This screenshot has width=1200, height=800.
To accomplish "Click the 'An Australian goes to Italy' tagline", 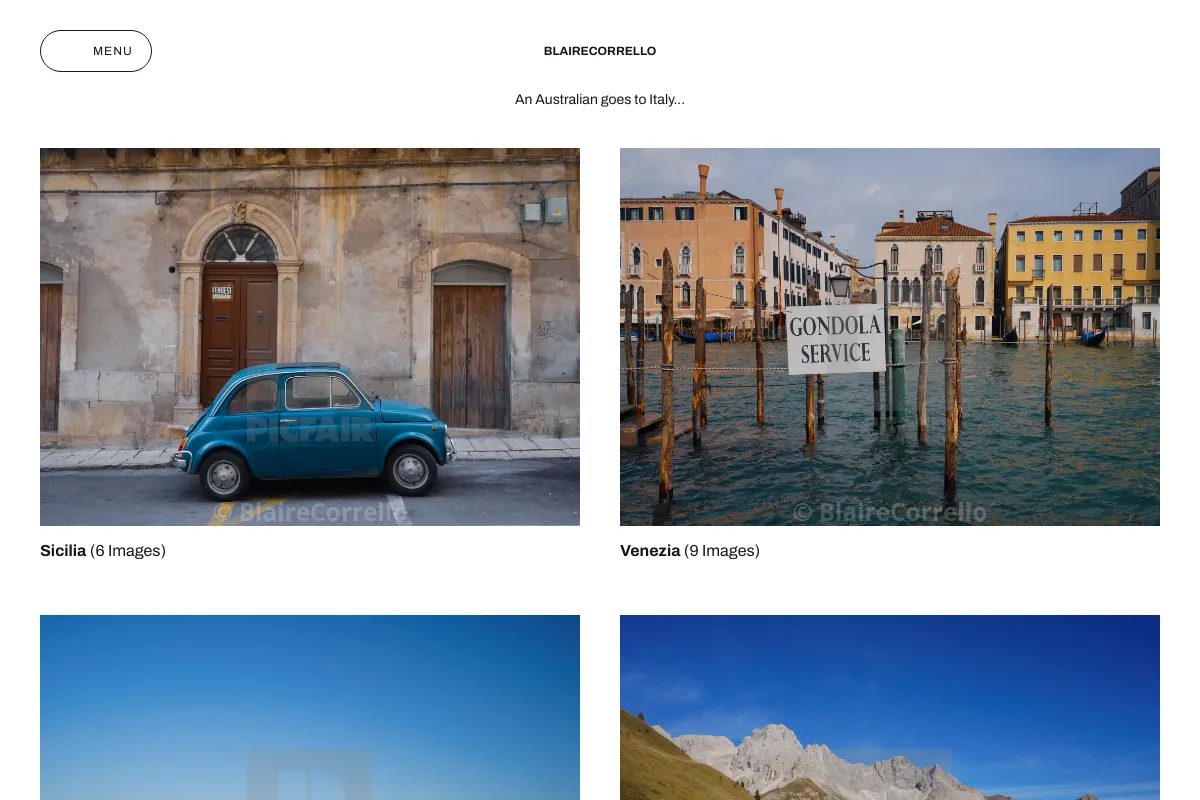I will tap(600, 99).
